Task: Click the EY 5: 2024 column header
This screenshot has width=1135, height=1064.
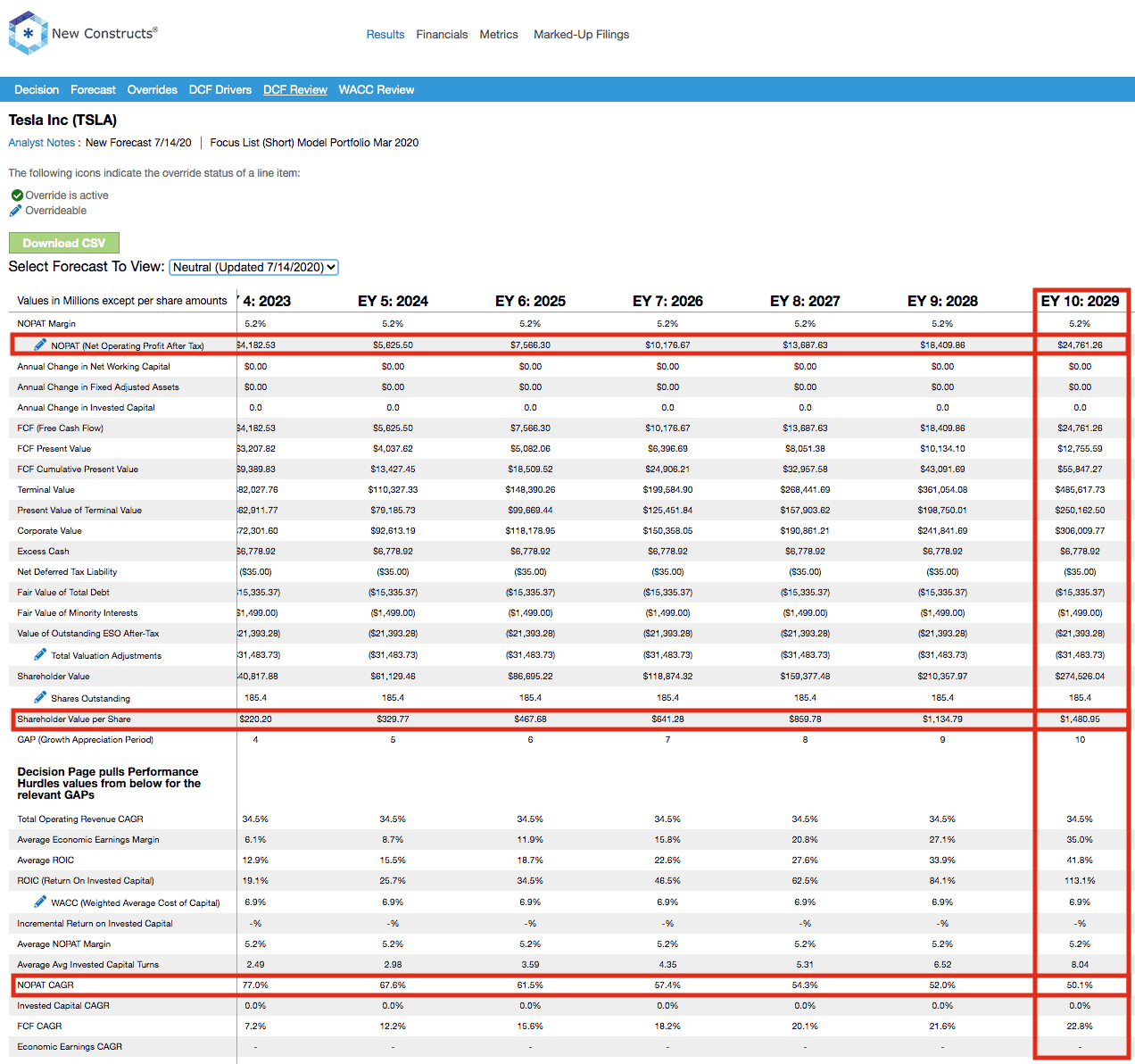Action: [x=393, y=301]
